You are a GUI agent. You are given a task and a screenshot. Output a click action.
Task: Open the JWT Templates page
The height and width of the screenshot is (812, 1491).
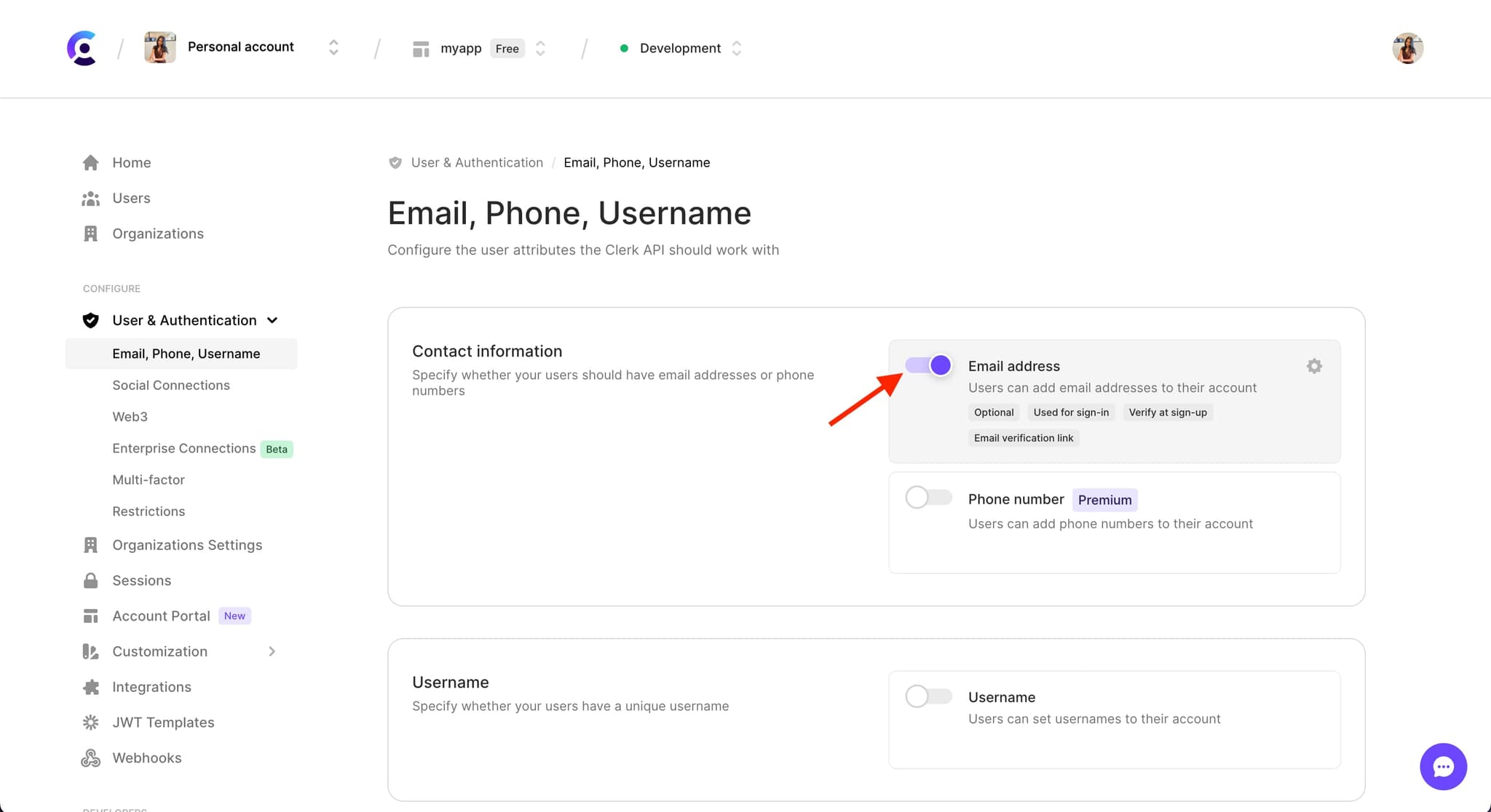(163, 722)
